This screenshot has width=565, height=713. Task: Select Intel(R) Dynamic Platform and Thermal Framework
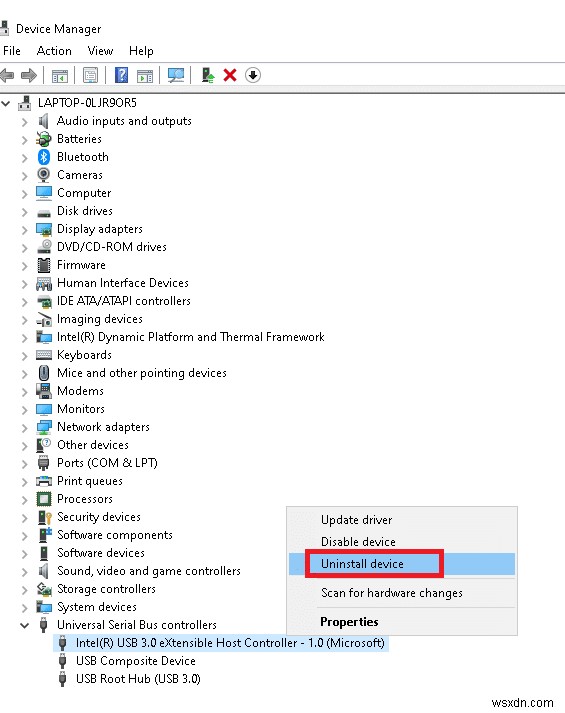click(190, 337)
